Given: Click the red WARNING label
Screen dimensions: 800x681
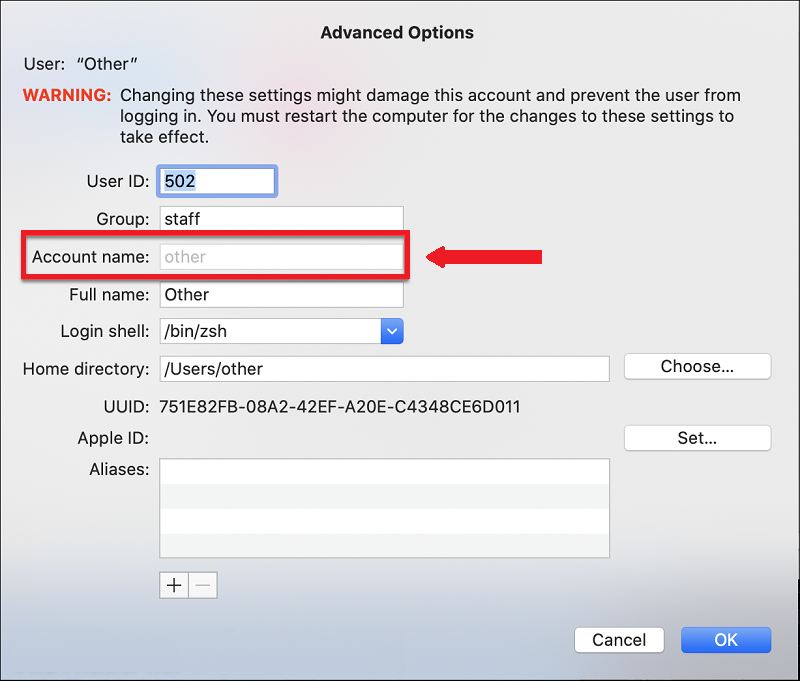Looking at the screenshot, I should 67,96.
